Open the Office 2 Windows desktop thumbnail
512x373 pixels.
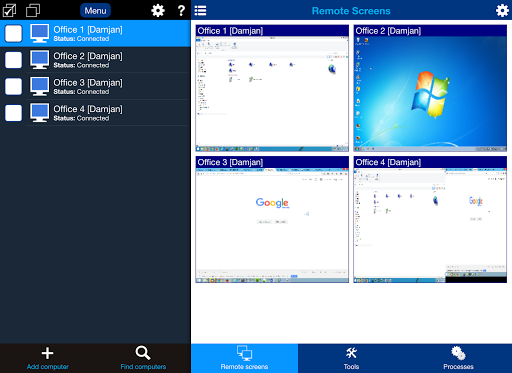(x=430, y=88)
